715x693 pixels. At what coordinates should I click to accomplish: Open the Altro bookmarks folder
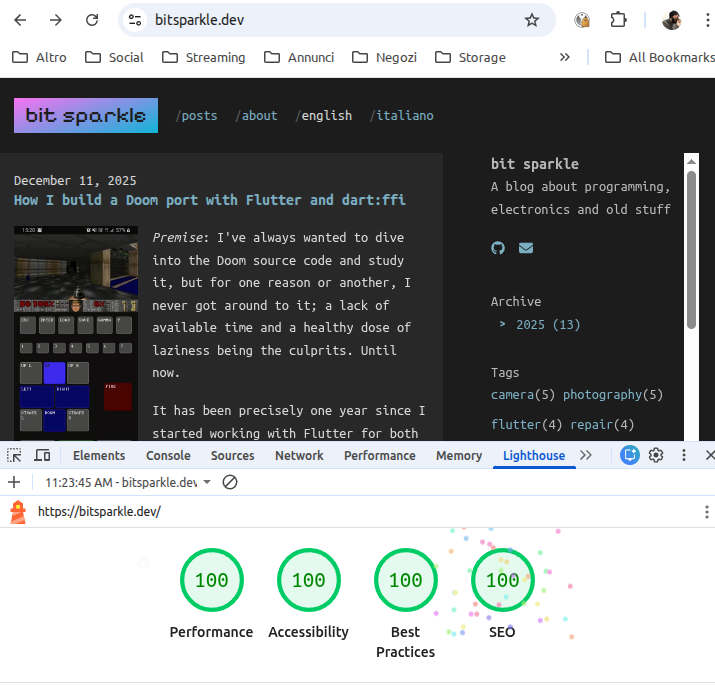(39, 57)
